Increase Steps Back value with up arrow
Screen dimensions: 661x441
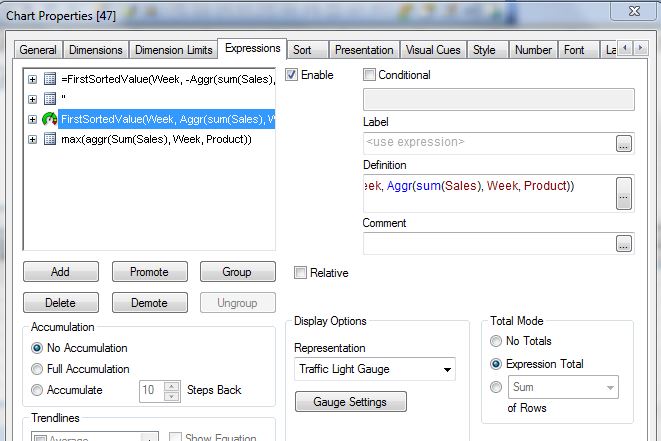(172, 386)
